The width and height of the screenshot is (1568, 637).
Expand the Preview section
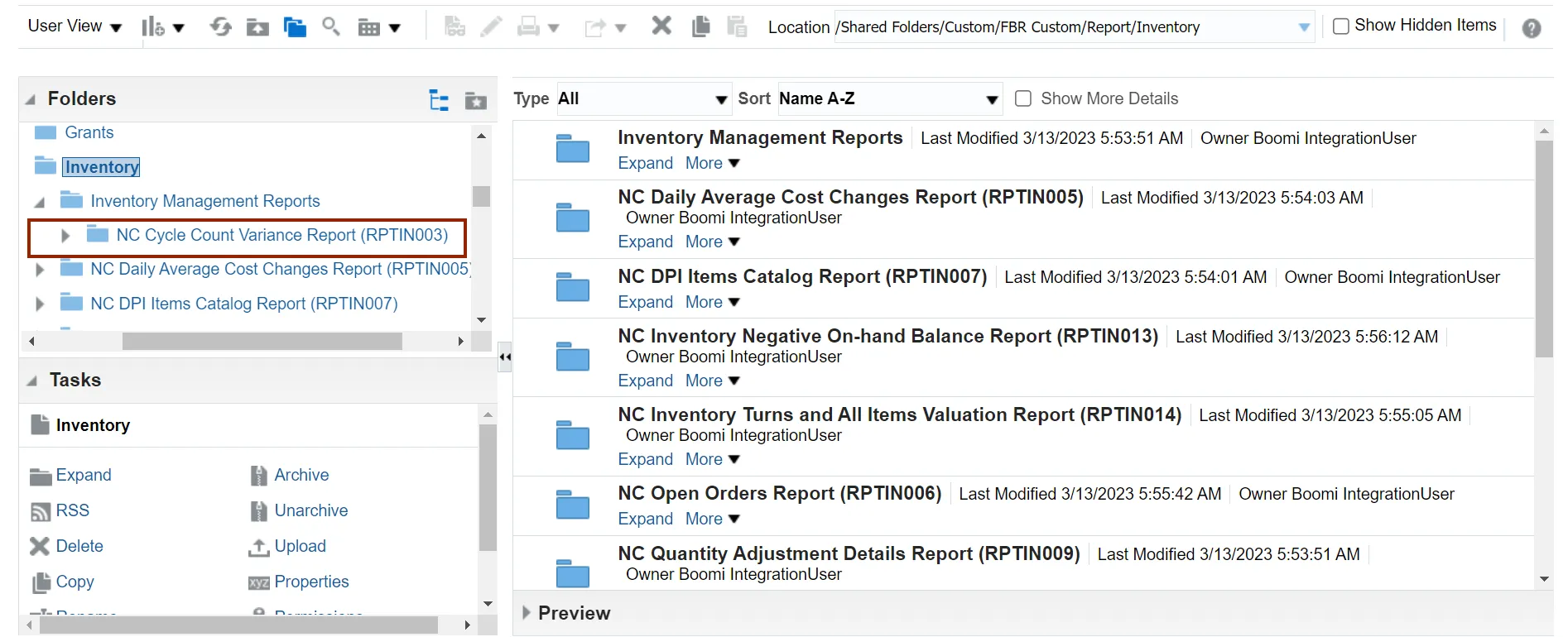click(x=527, y=613)
